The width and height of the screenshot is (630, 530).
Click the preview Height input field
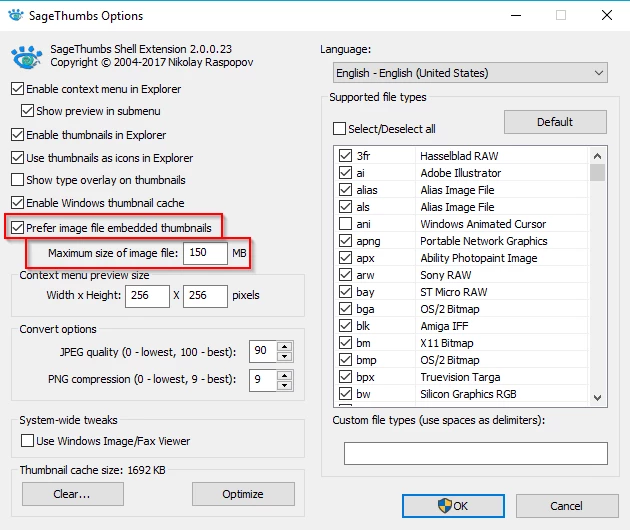[x=205, y=296]
